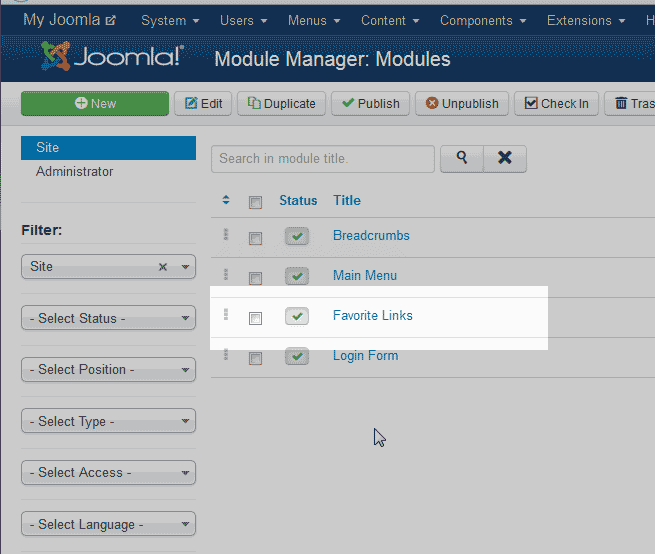Toggle published status icon for Favorite Links
655x554 pixels.
(x=297, y=317)
